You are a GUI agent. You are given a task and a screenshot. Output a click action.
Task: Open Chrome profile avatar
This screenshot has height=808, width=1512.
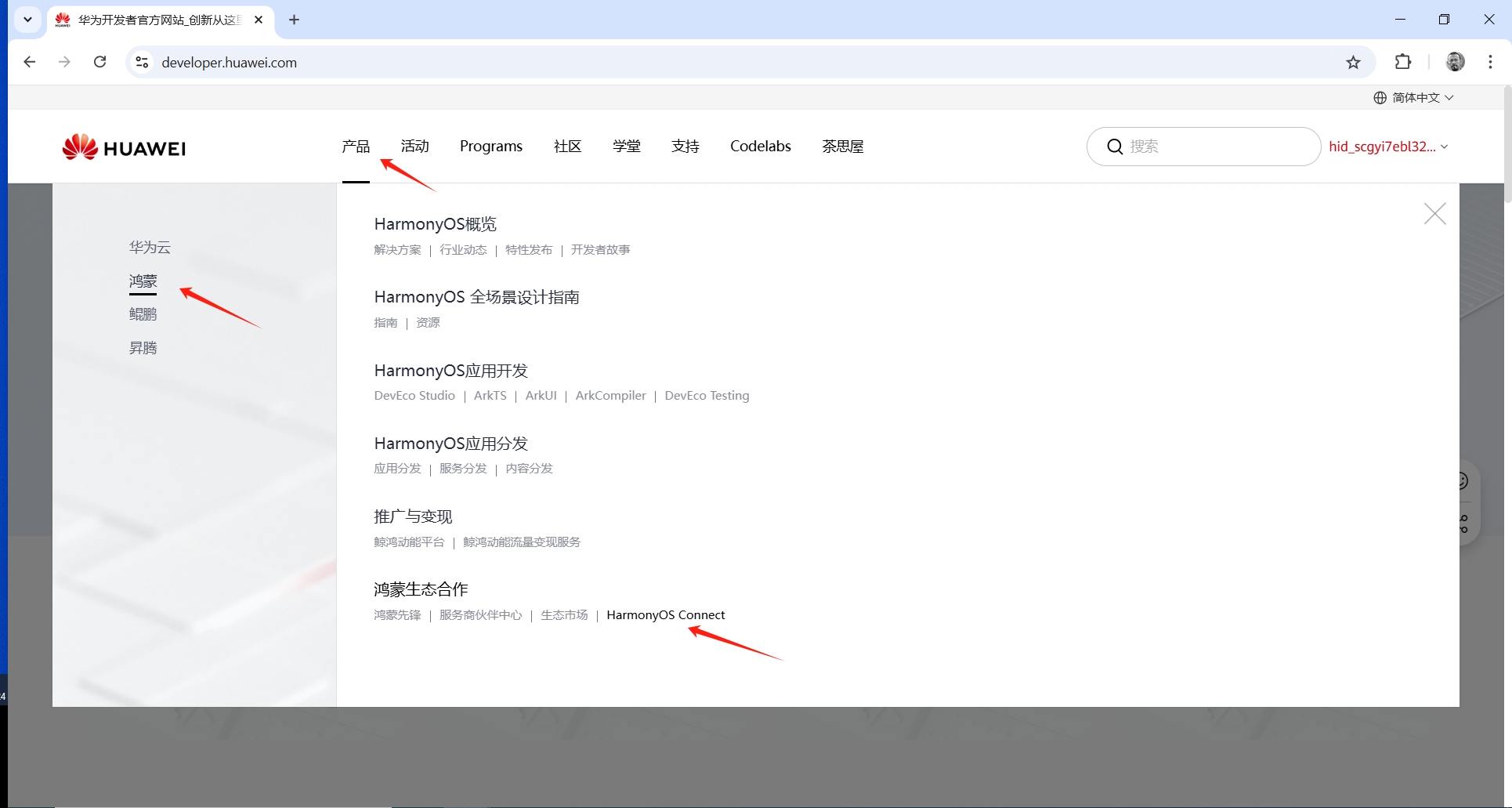(1456, 62)
